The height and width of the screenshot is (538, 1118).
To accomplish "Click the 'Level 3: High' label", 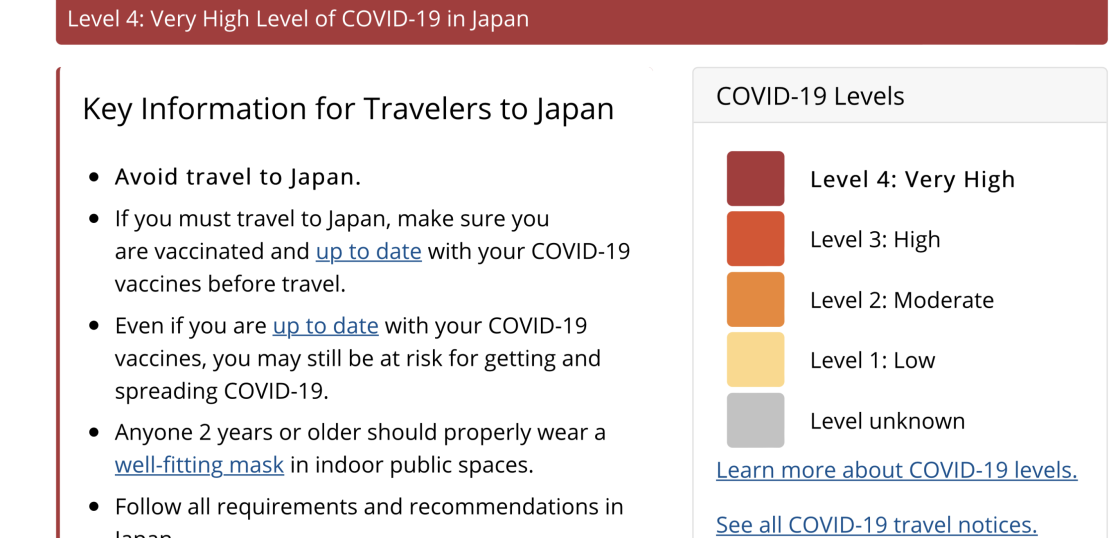I will tap(875, 239).
